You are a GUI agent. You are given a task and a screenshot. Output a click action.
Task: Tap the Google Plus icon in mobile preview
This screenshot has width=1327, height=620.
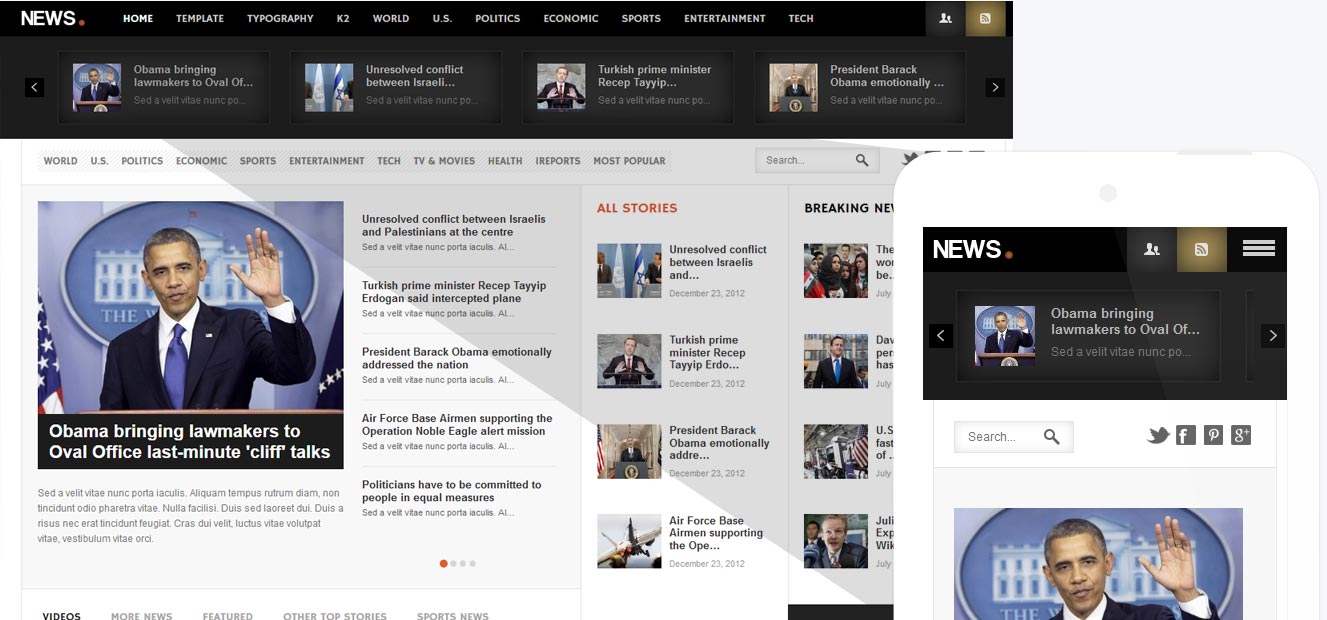pos(1241,435)
